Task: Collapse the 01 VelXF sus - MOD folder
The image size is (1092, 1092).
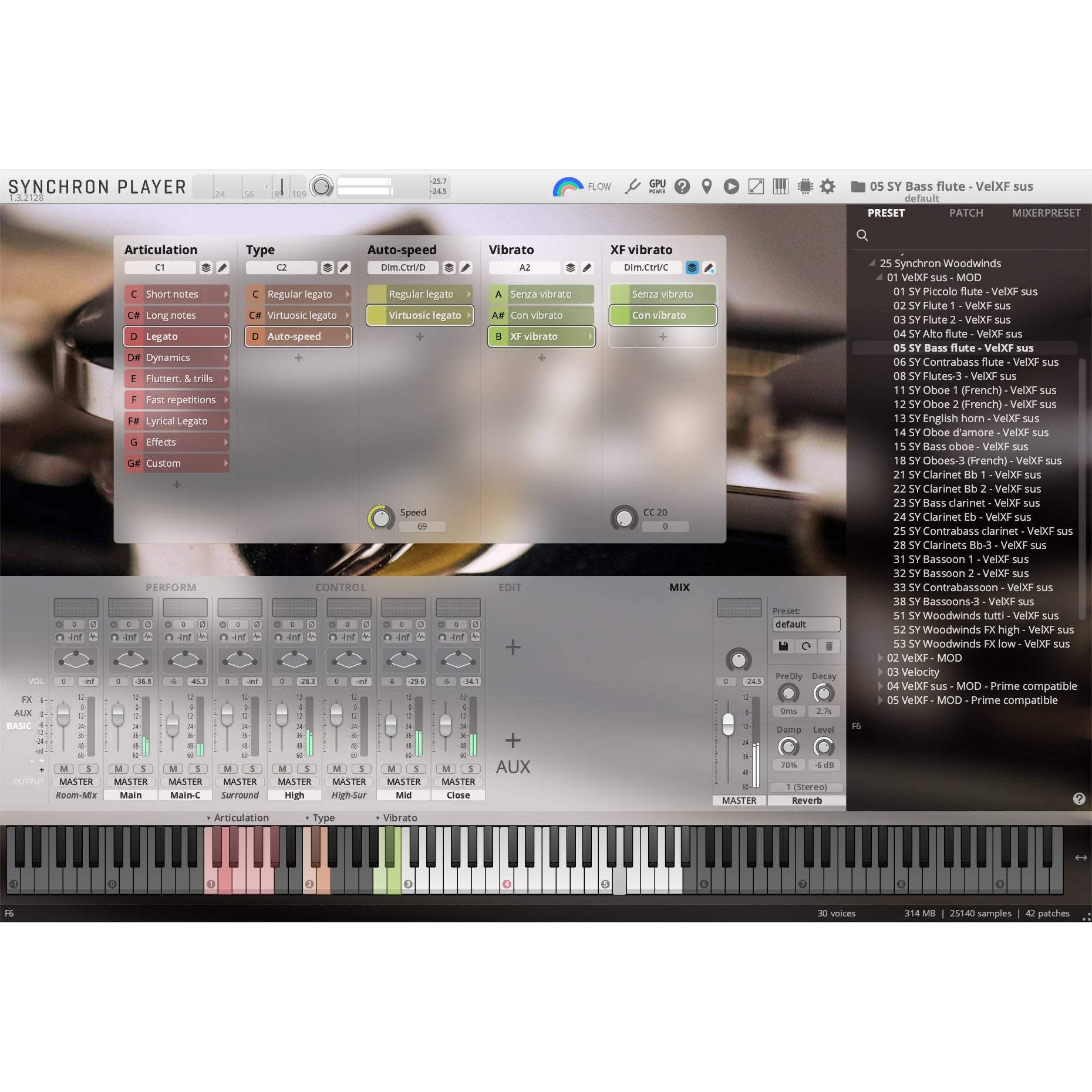Action: (x=879, y=277)
